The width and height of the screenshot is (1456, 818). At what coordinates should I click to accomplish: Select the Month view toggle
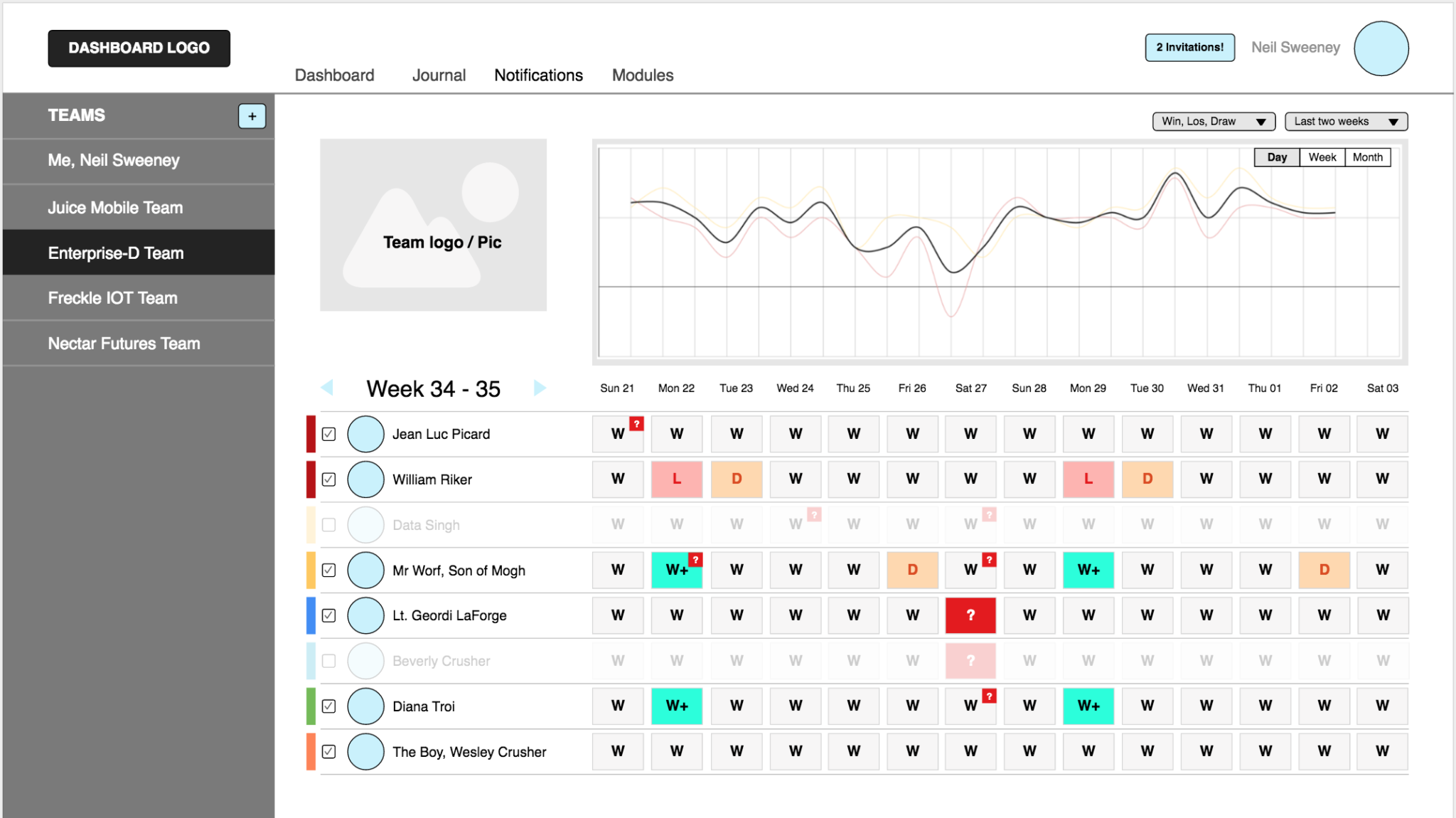(1367, 157)
